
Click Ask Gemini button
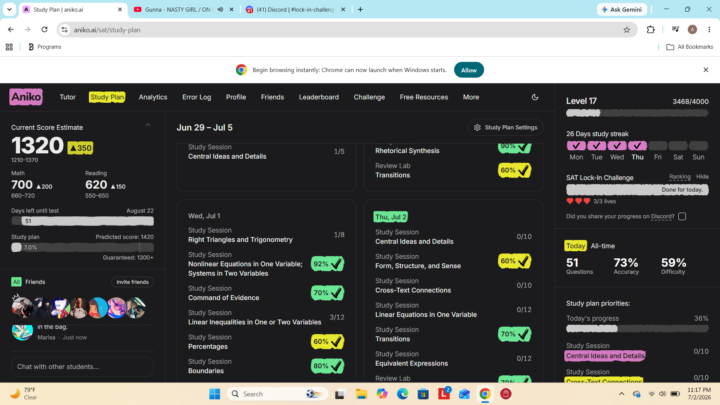point(622,9)
